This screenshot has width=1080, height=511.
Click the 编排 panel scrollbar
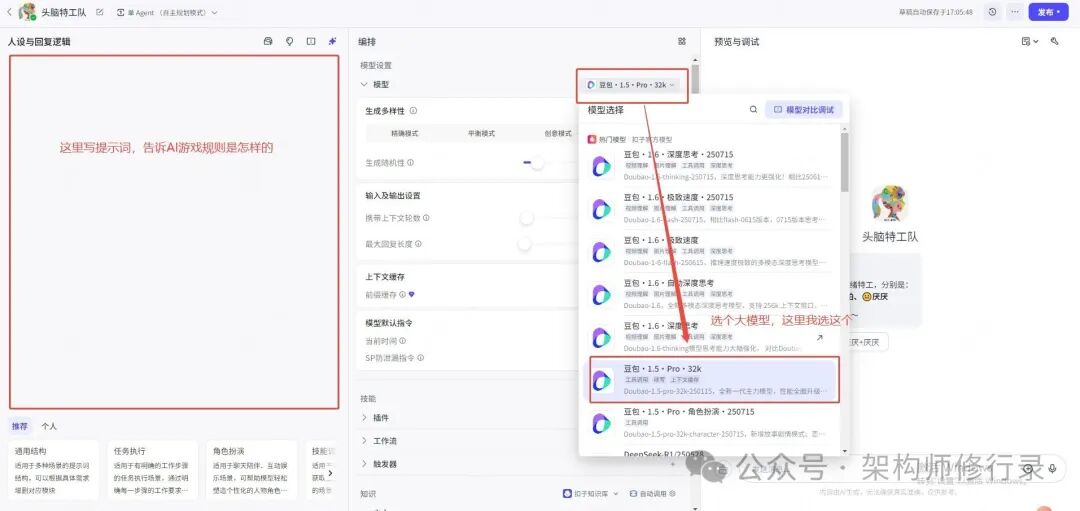(x=696, y=79)
